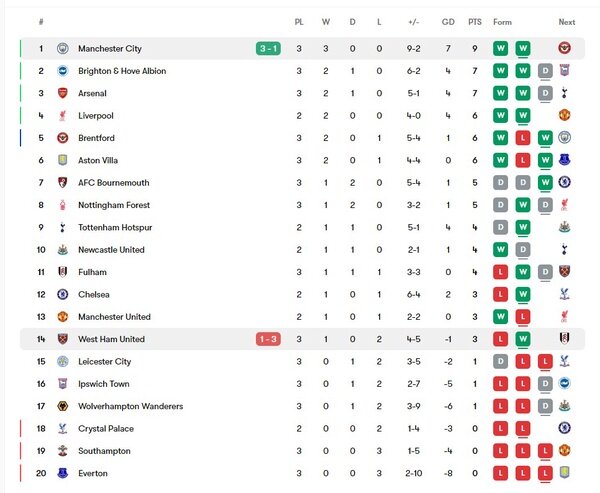
Task: Open Manchester City's next opponent crest
Action: [566, 48]
